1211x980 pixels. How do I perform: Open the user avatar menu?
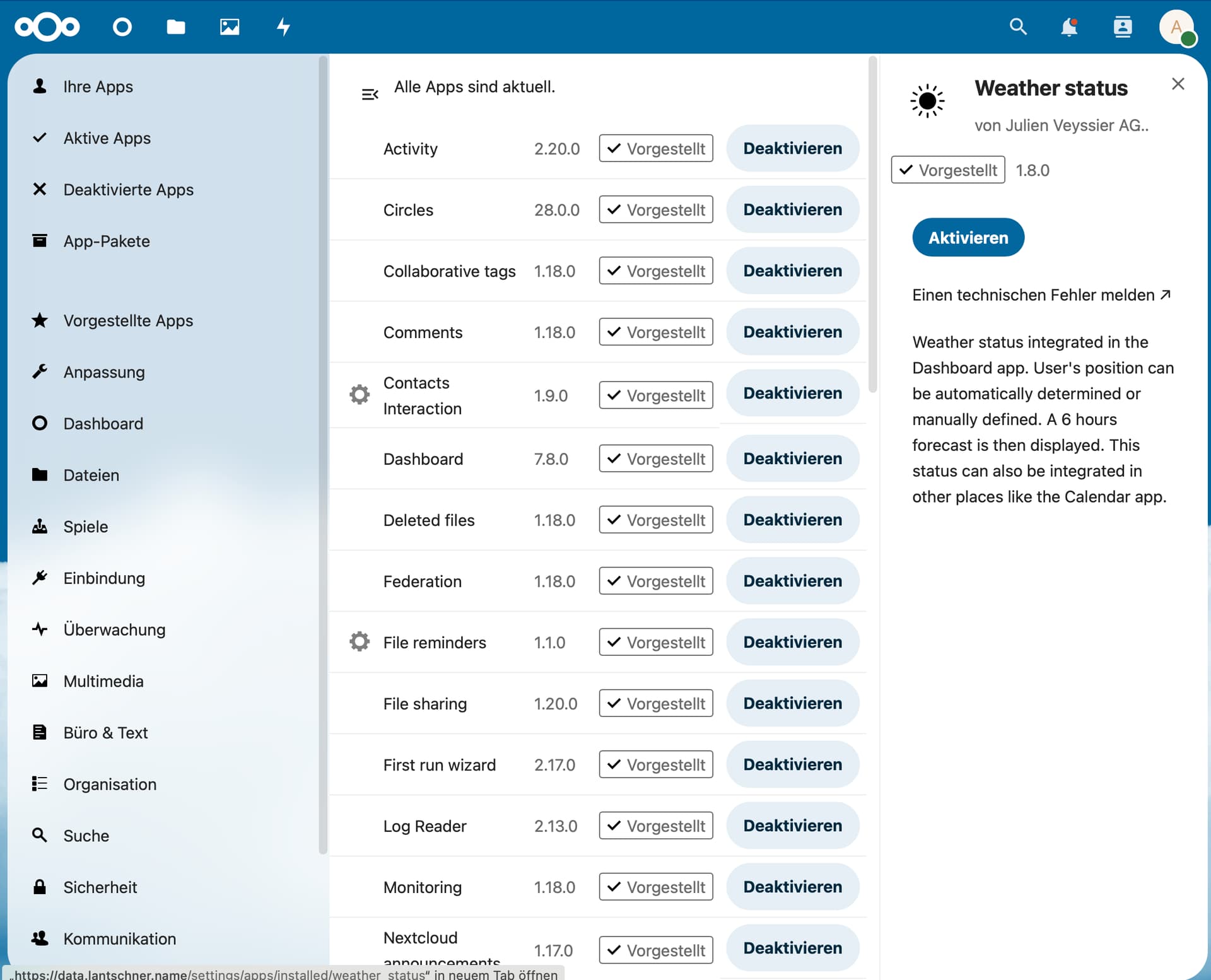(x=1177, y=28)
